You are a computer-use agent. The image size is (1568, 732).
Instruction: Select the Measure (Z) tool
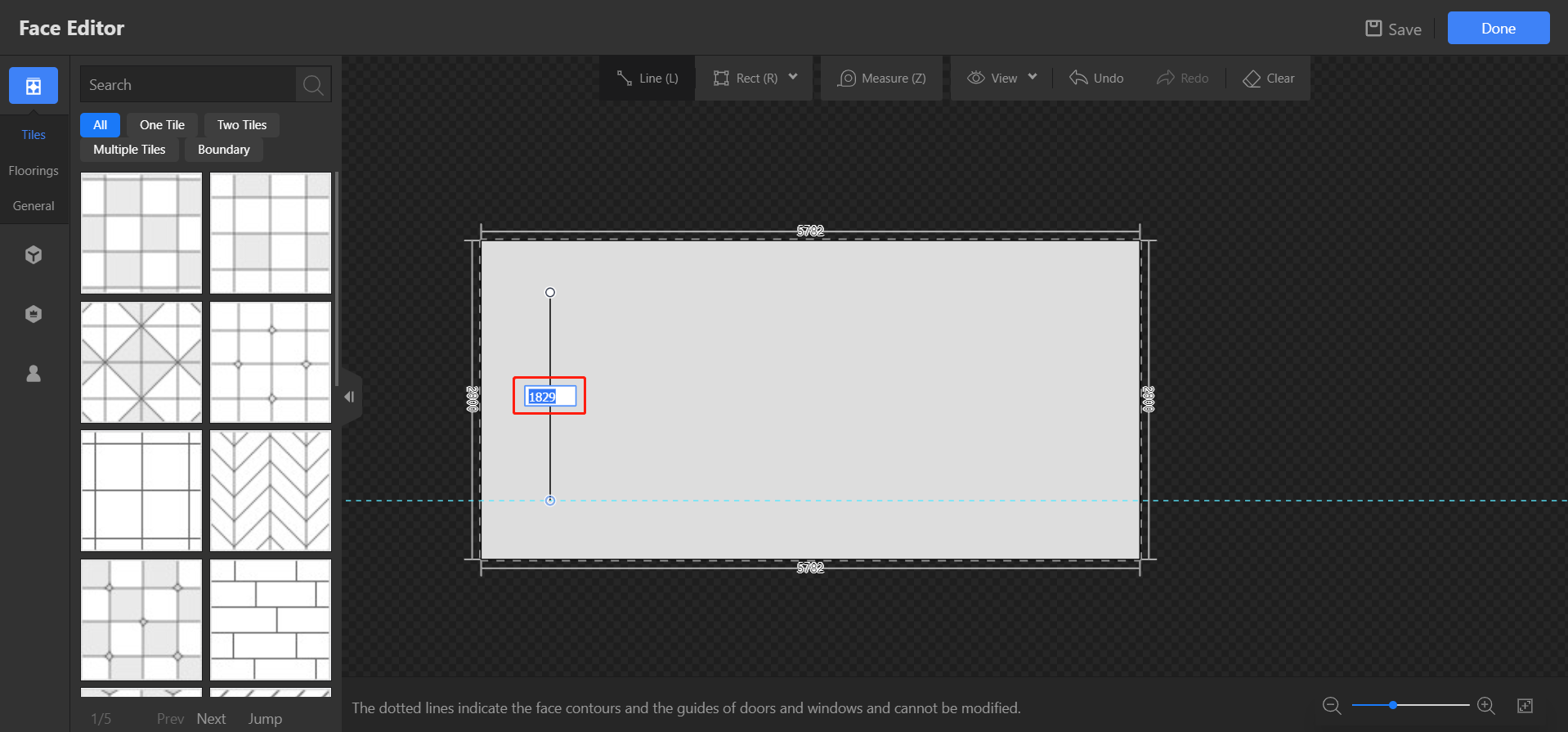882,79
